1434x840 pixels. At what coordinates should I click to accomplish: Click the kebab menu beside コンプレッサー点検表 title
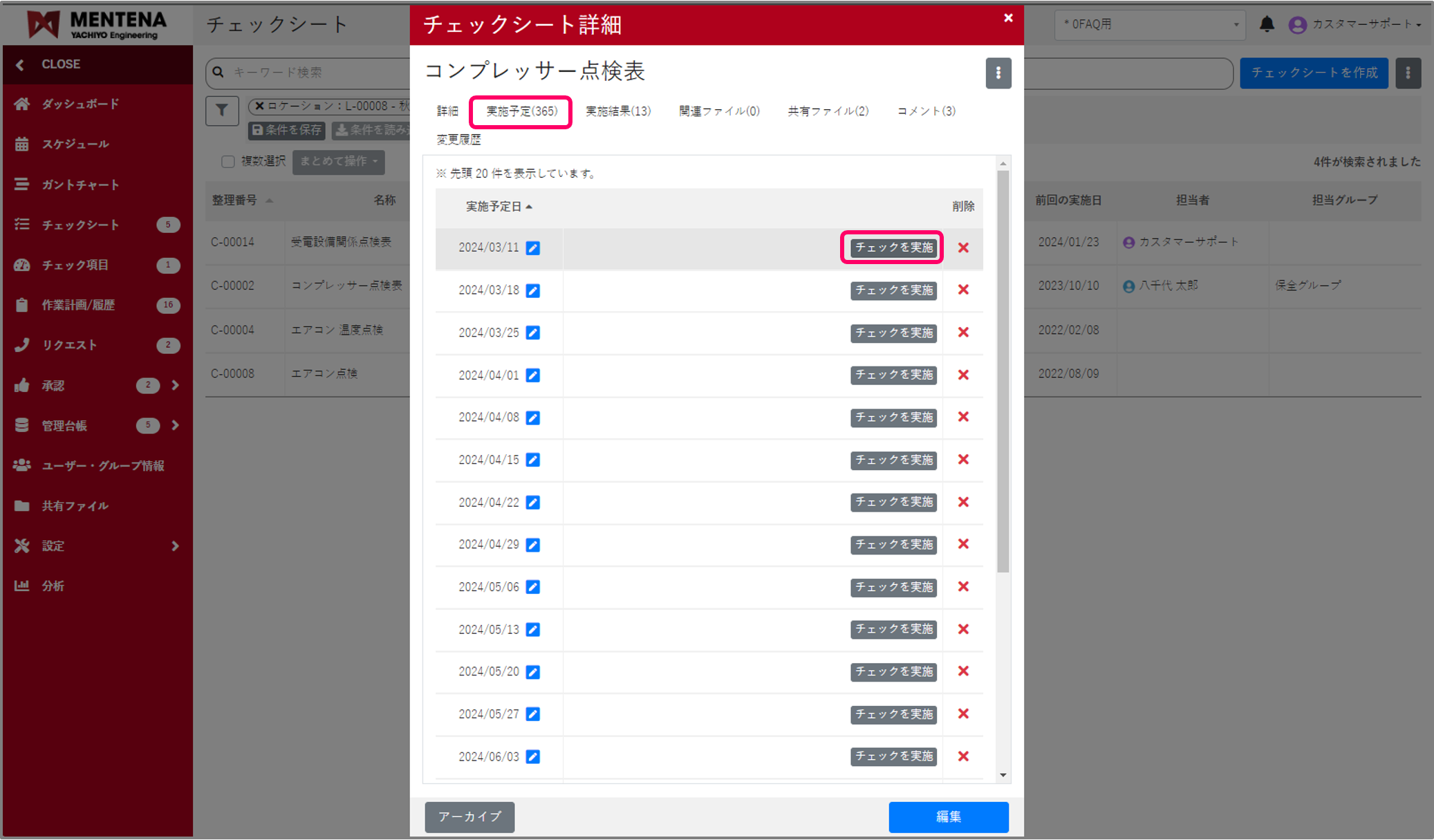(998, 73)
